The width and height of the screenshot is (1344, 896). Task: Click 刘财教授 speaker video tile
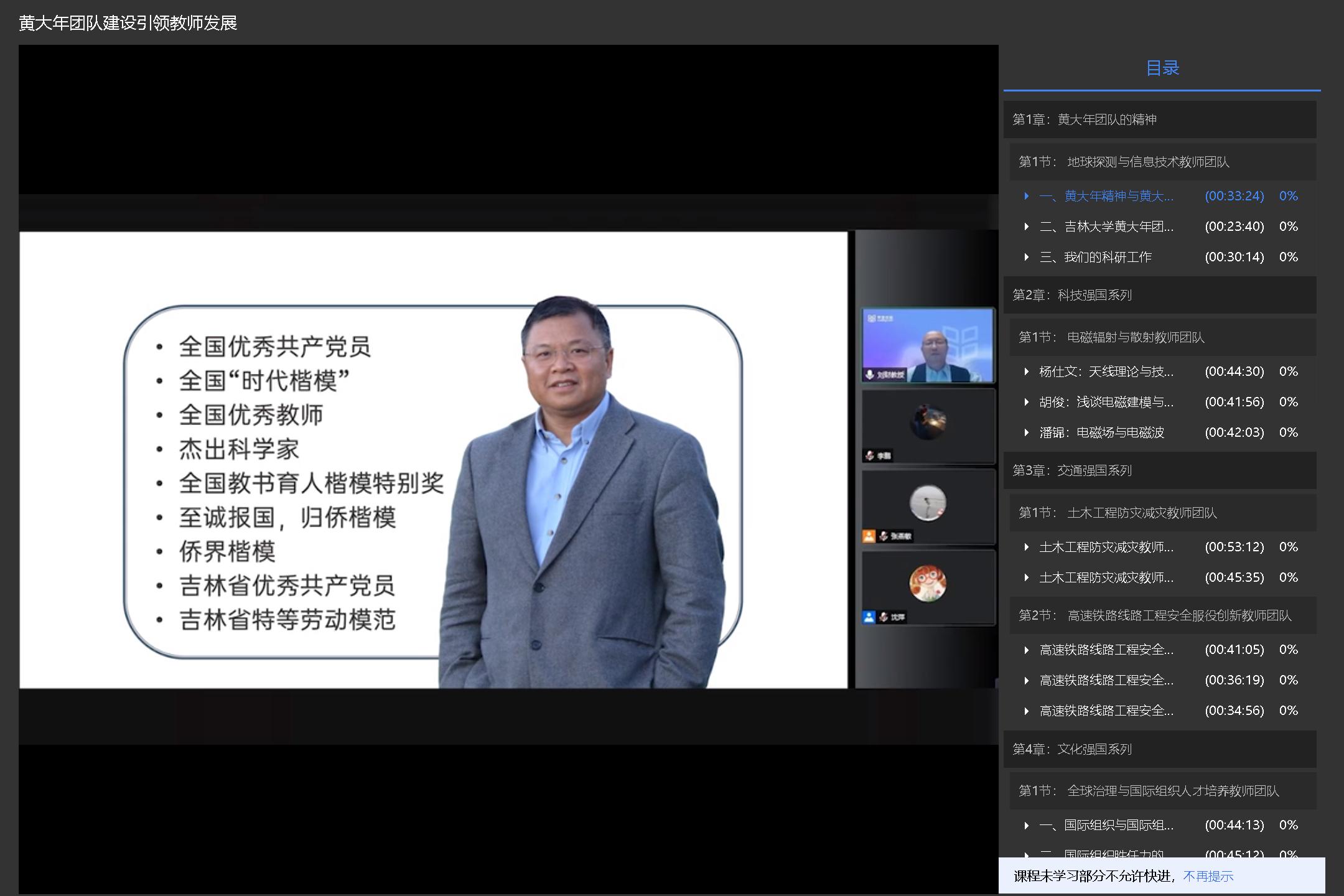[x=928, y=345]
